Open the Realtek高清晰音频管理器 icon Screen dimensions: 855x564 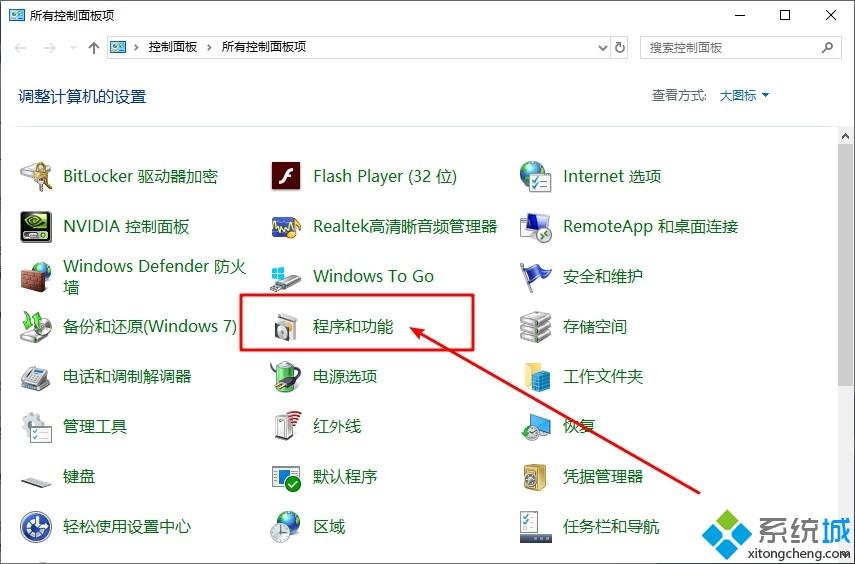tap(286, 226)
